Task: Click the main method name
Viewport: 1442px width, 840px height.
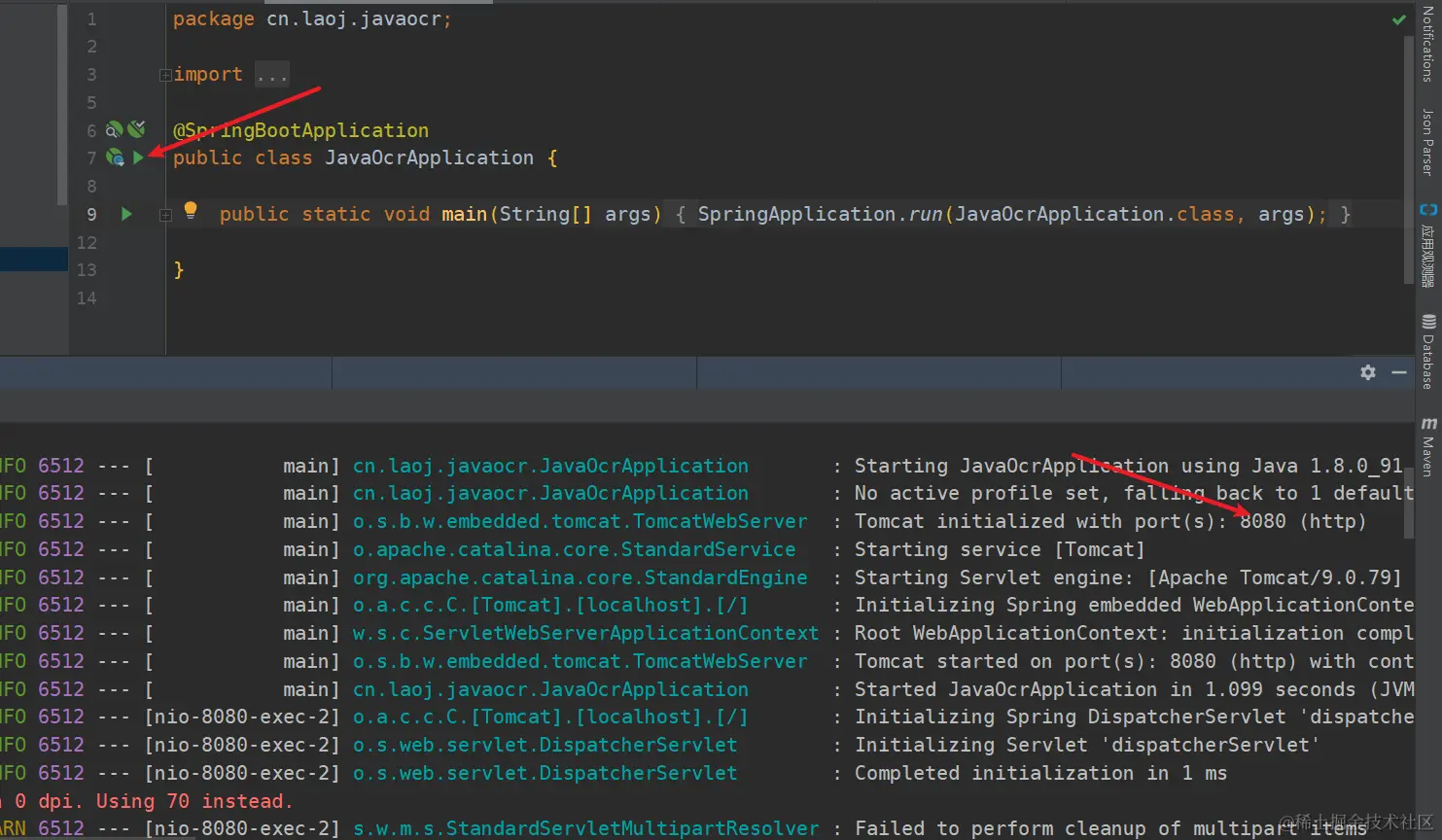Action: coord(464,214)
